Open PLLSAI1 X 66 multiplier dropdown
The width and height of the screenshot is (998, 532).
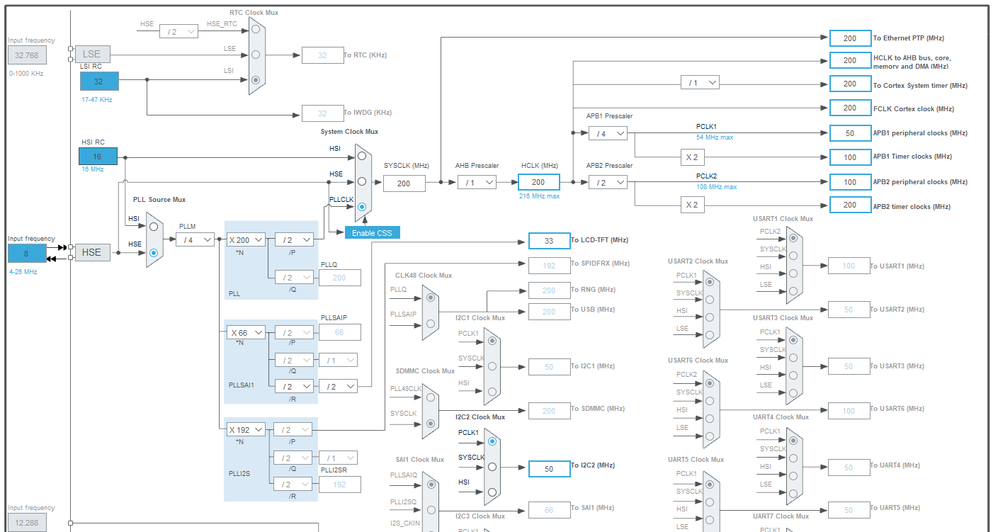click(x=246, y=332)
